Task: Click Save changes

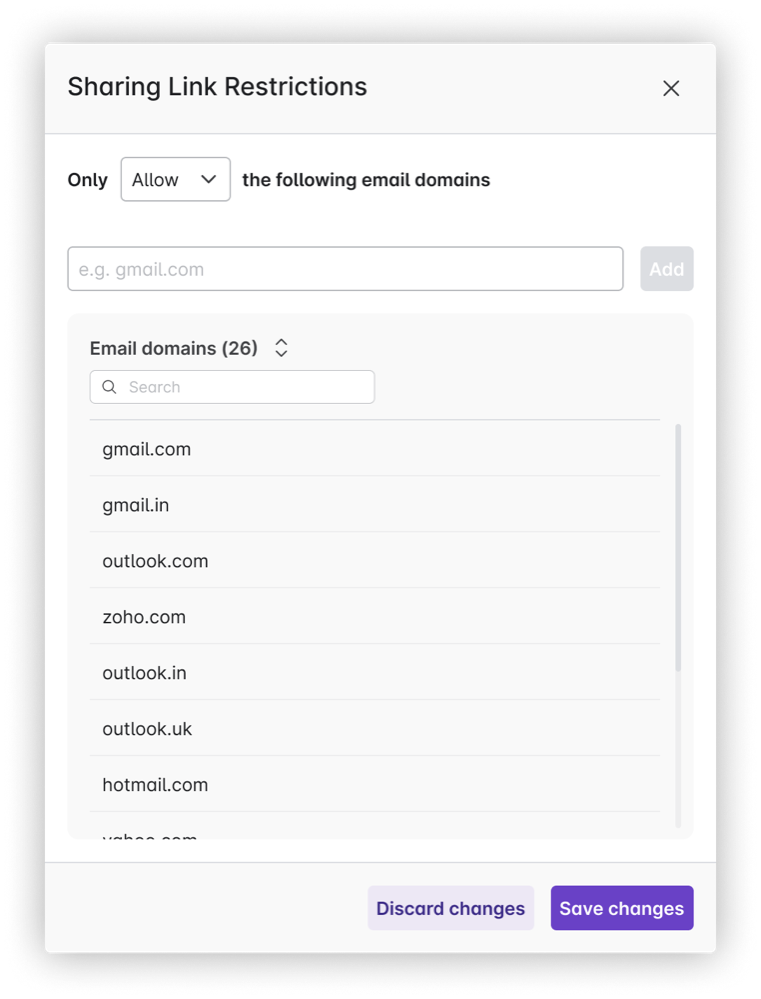Action: click(621, 908)
